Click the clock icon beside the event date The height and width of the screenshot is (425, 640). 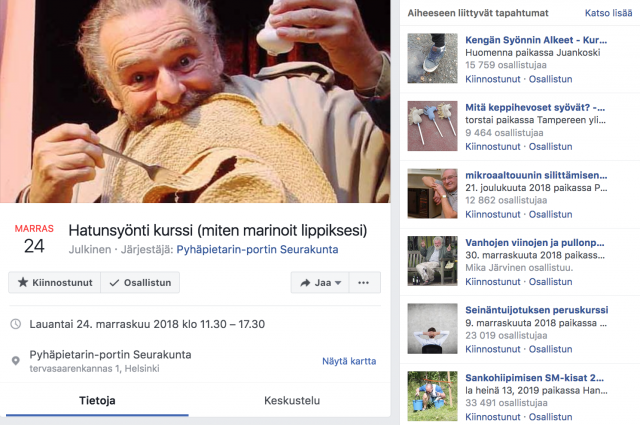point(15,324)
